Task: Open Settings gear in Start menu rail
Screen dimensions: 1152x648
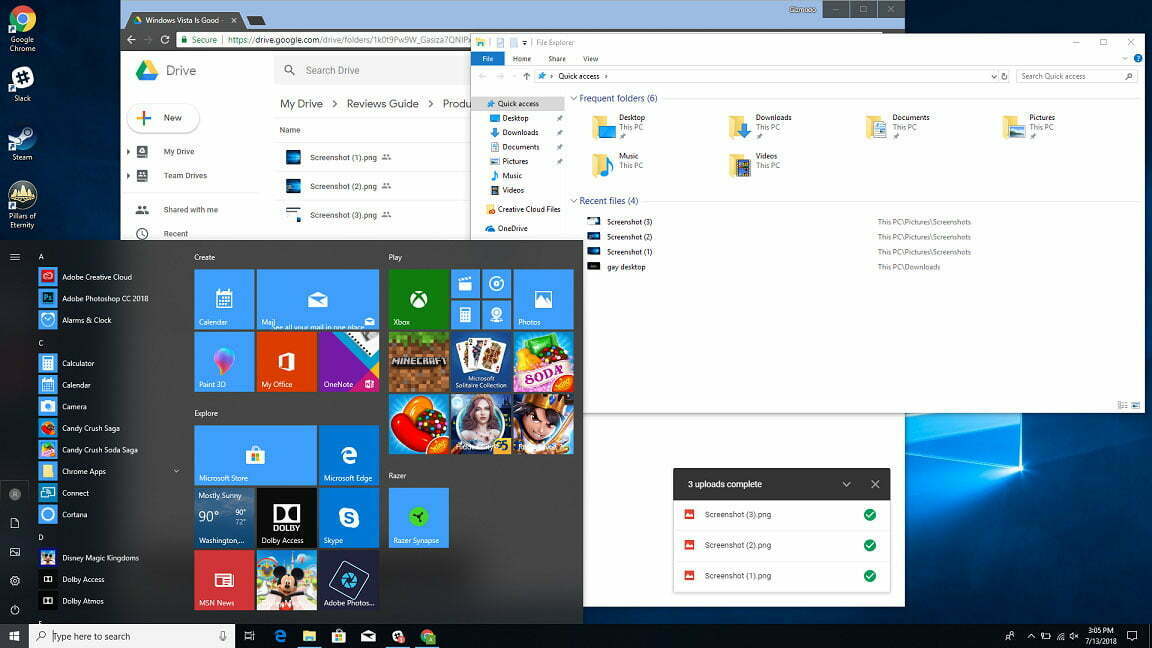Action: click(x=15, y=580)
